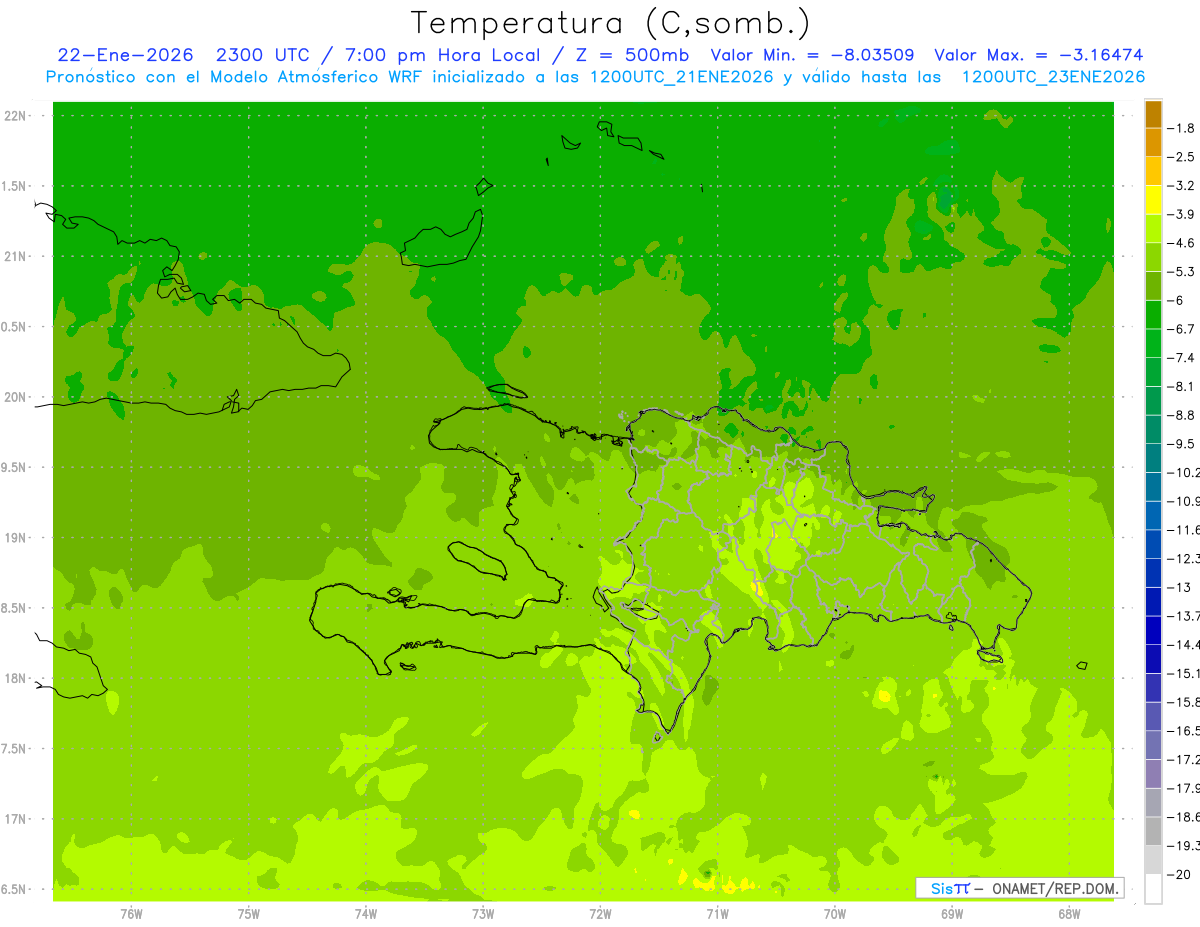Pick the lime swatch between -3.9 and -4.6
This screenshot has height=927, width=1200.
point(1153,229)
